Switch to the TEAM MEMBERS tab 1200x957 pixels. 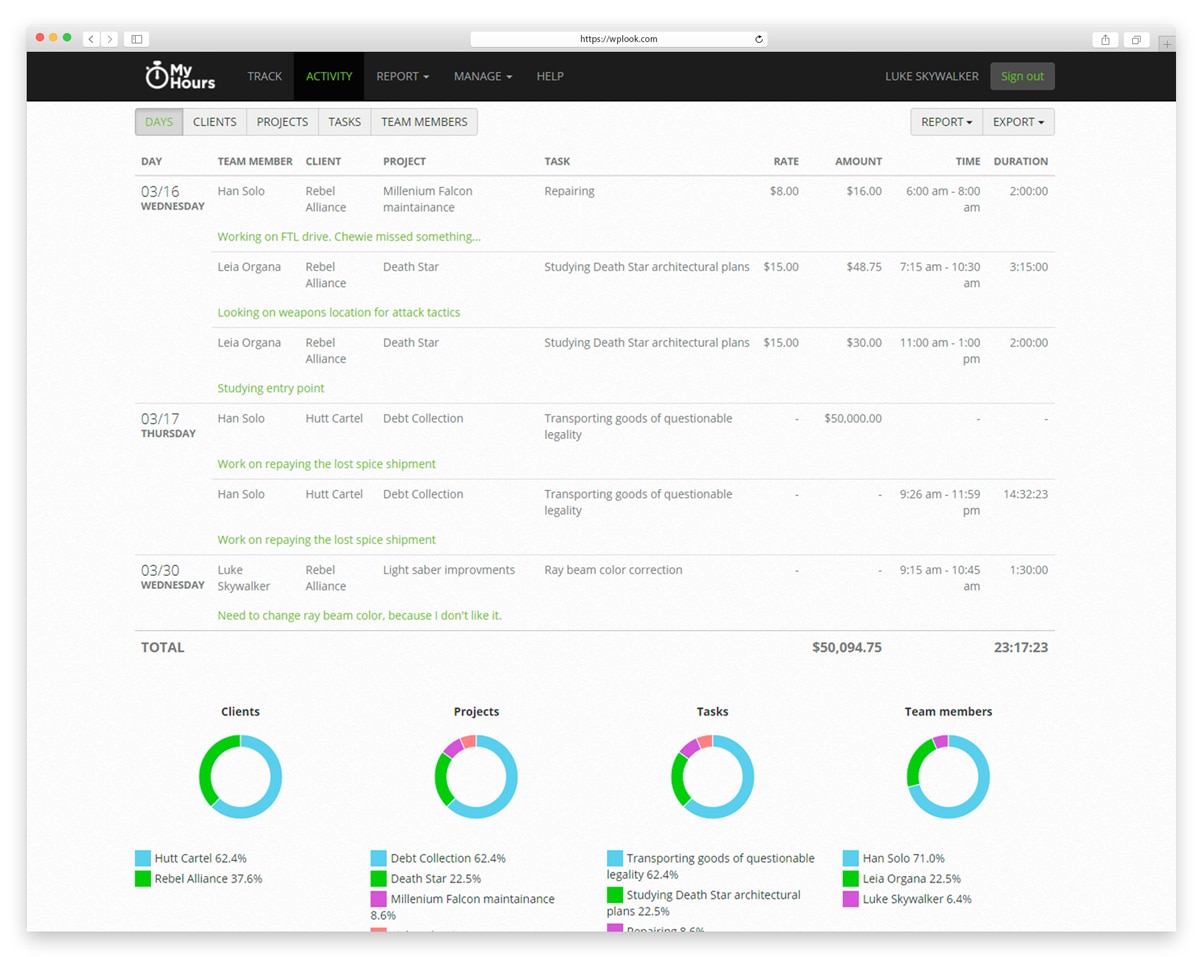pyautogui.click(x=424, y=121)
